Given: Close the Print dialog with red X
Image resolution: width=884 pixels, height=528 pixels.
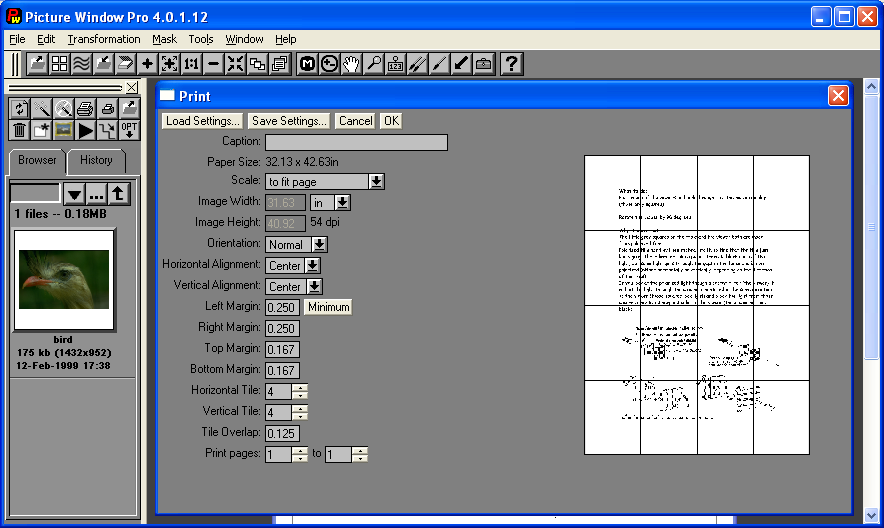Looking at the screenshot, I should point(838,96).
